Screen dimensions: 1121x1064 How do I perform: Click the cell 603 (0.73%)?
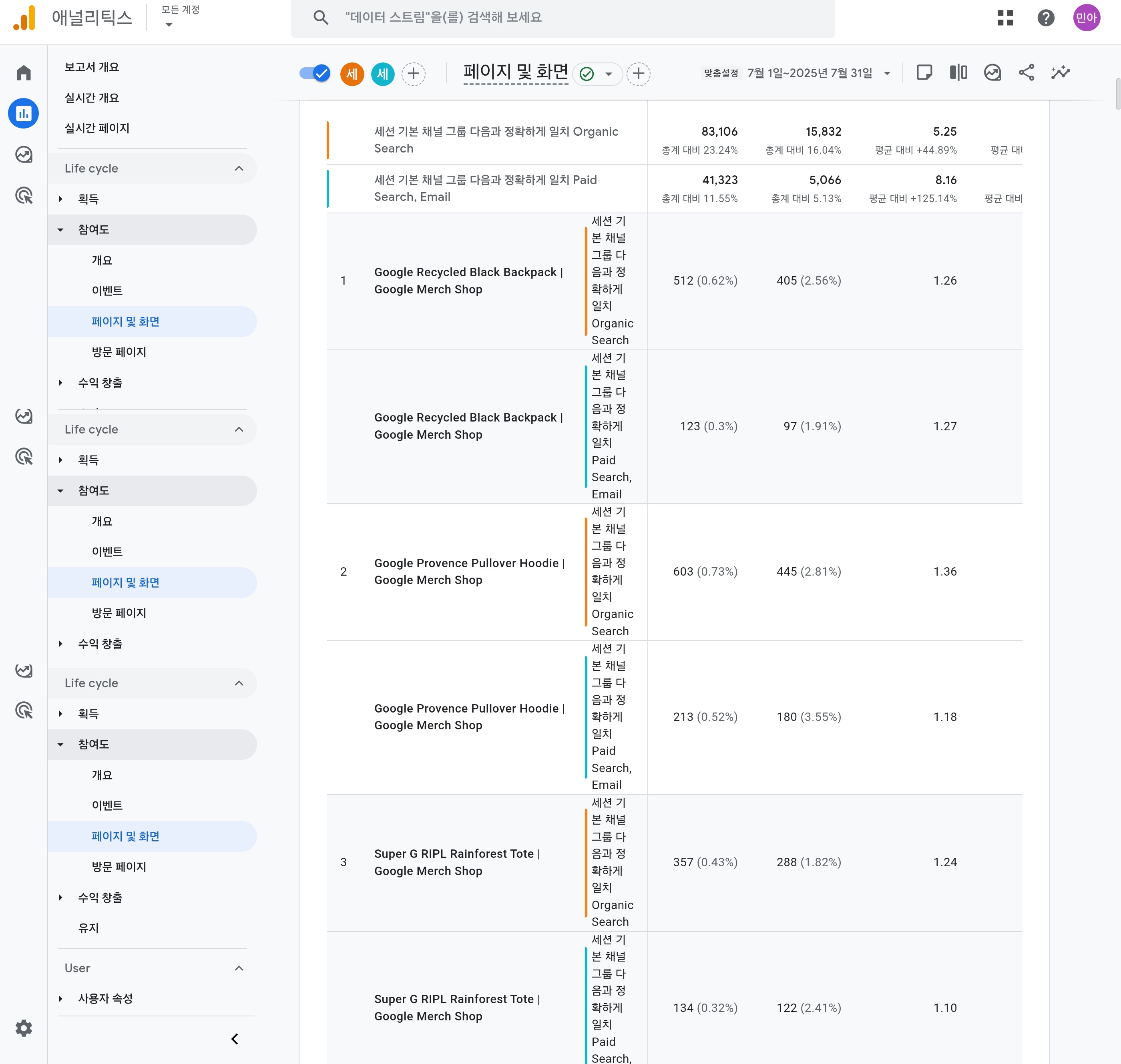[705, 572]
